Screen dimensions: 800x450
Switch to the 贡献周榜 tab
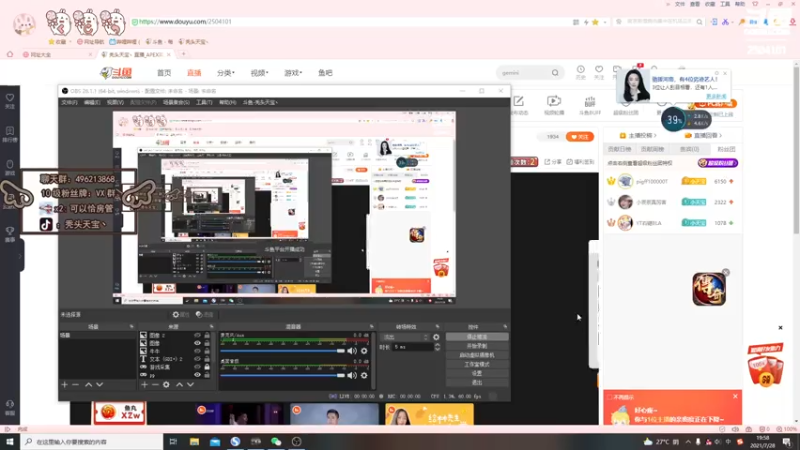[x=652, y=149]
